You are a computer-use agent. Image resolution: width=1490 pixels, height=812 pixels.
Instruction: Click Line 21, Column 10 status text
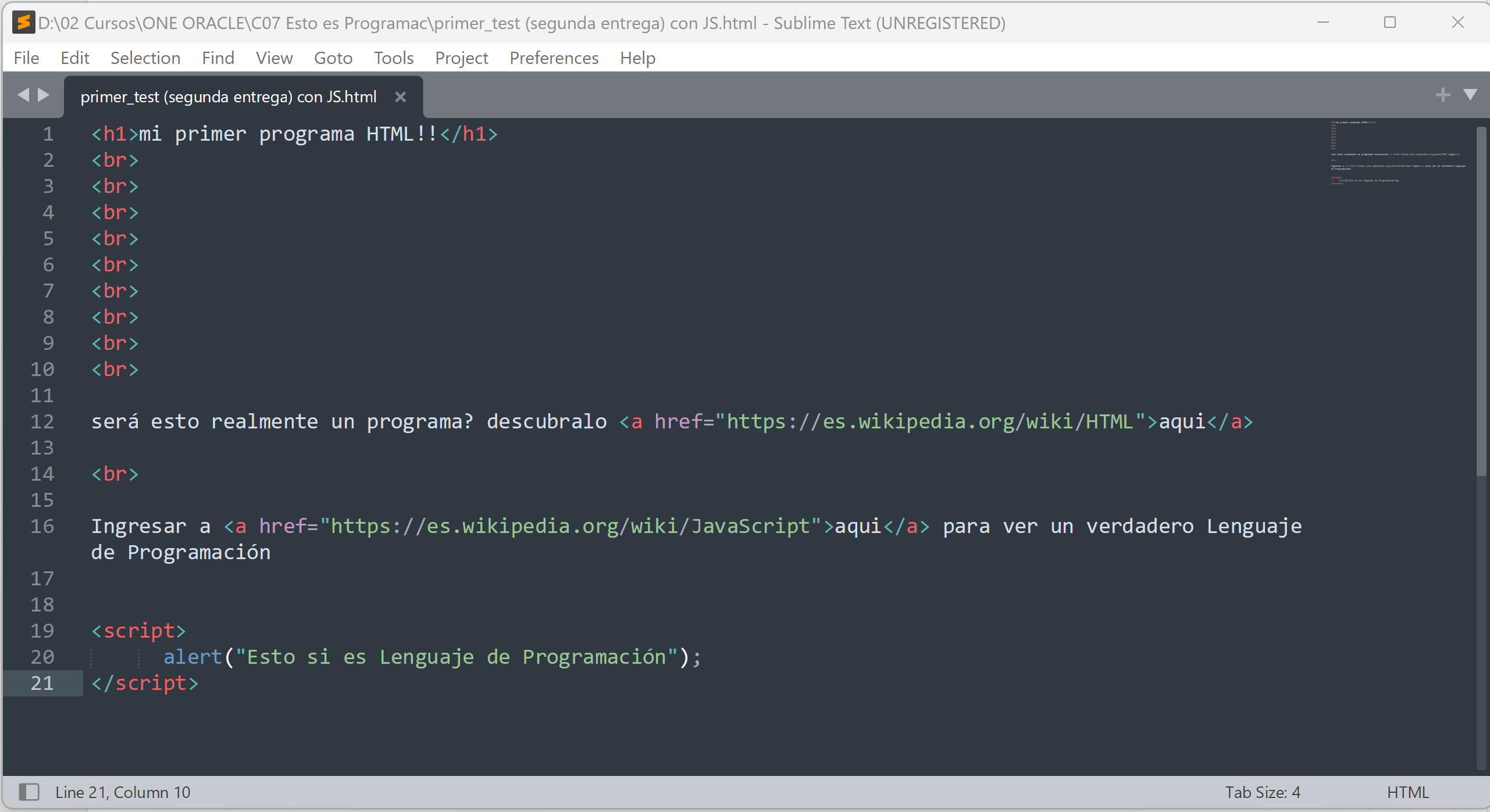tap(123, 792)
